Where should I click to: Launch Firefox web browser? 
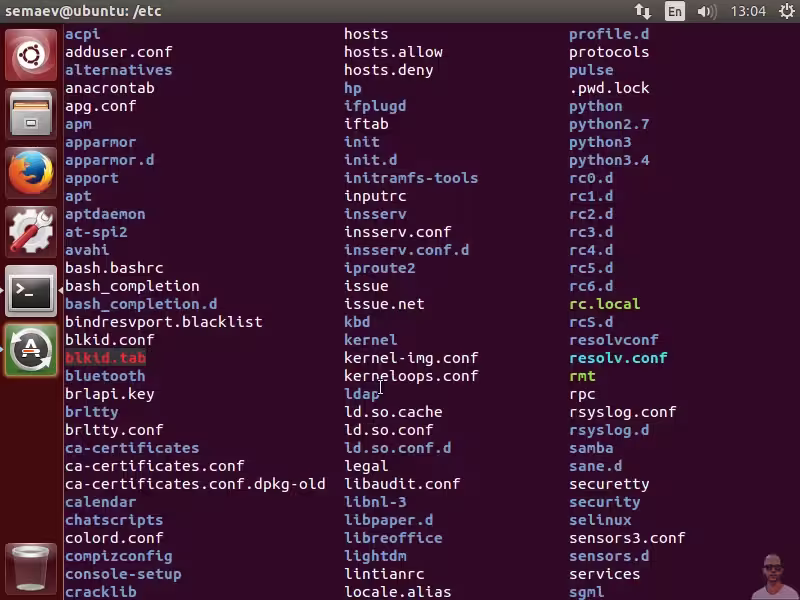point(31,173)
